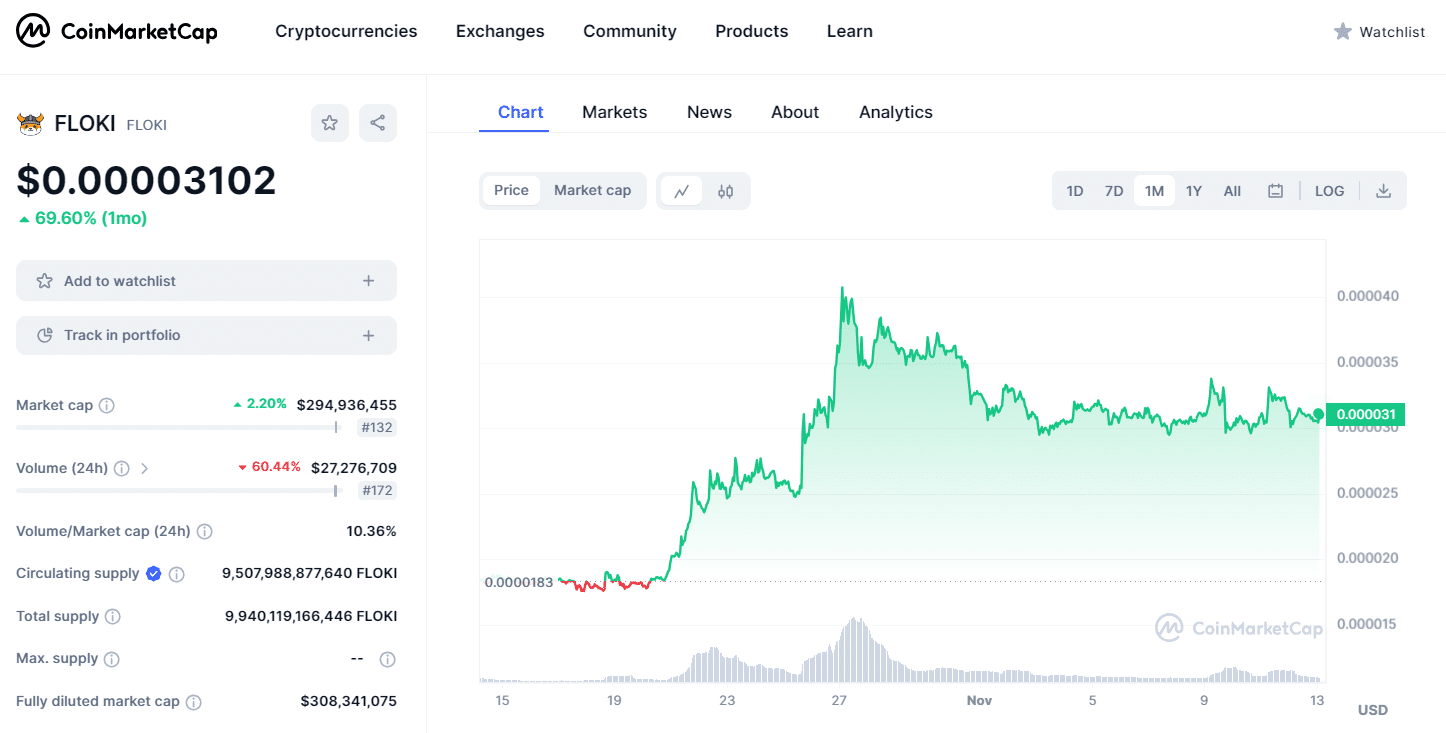Click the $27,276,709 volume value
The image size is (1446, 733).
click(x=354, y=467)
